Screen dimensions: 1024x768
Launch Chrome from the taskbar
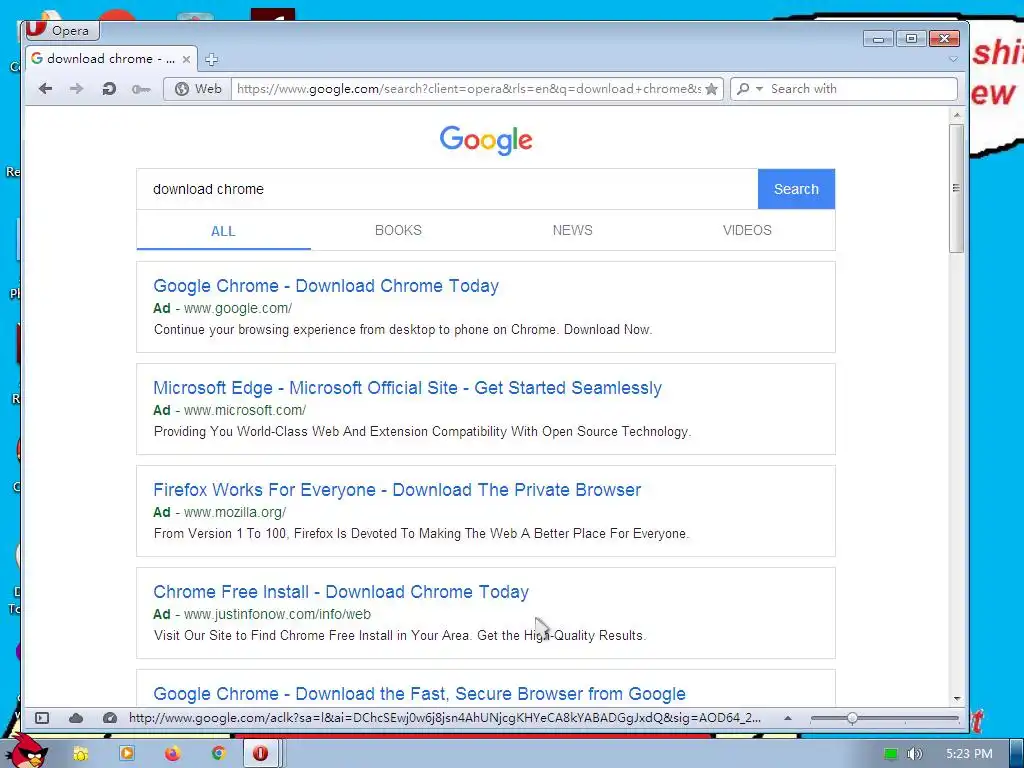click(x=218, y=754)
